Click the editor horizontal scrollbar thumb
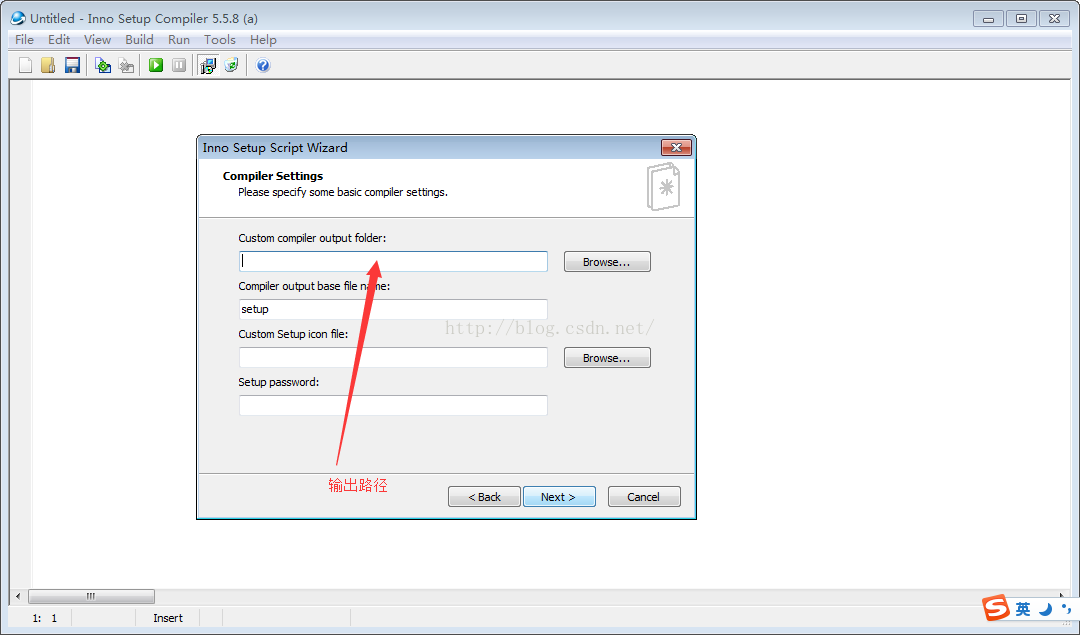This screenshot has height=635, width=1080. tap(91, 596)
